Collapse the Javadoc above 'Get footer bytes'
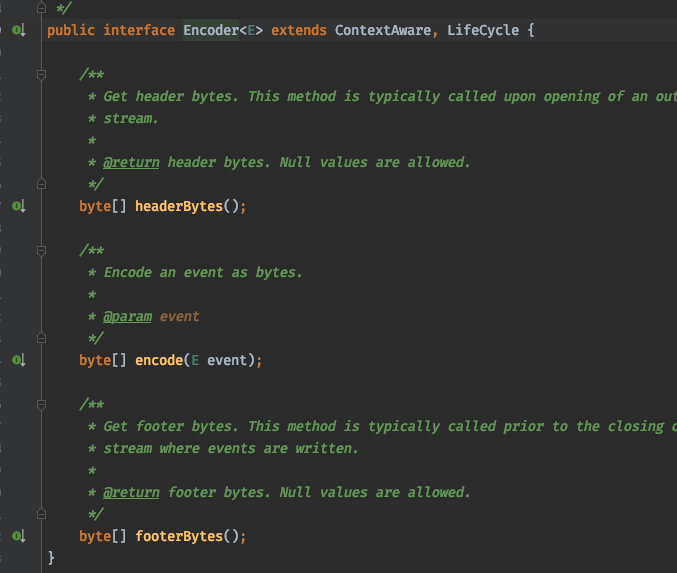Image resolution: width=677 pixels, height=573 pixels. coord(41,405)
